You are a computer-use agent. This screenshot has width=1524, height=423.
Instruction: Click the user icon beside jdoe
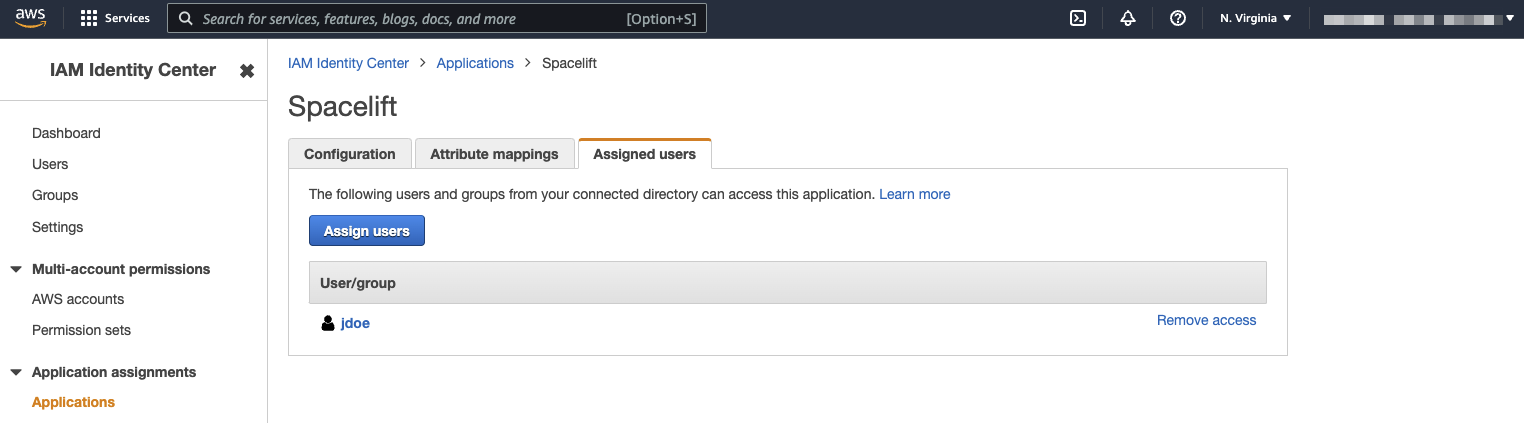328,323
